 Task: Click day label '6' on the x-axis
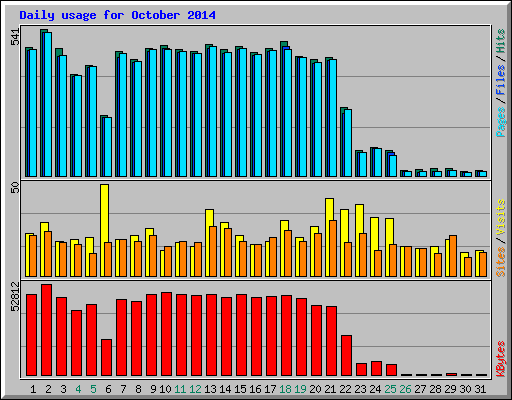108,389
